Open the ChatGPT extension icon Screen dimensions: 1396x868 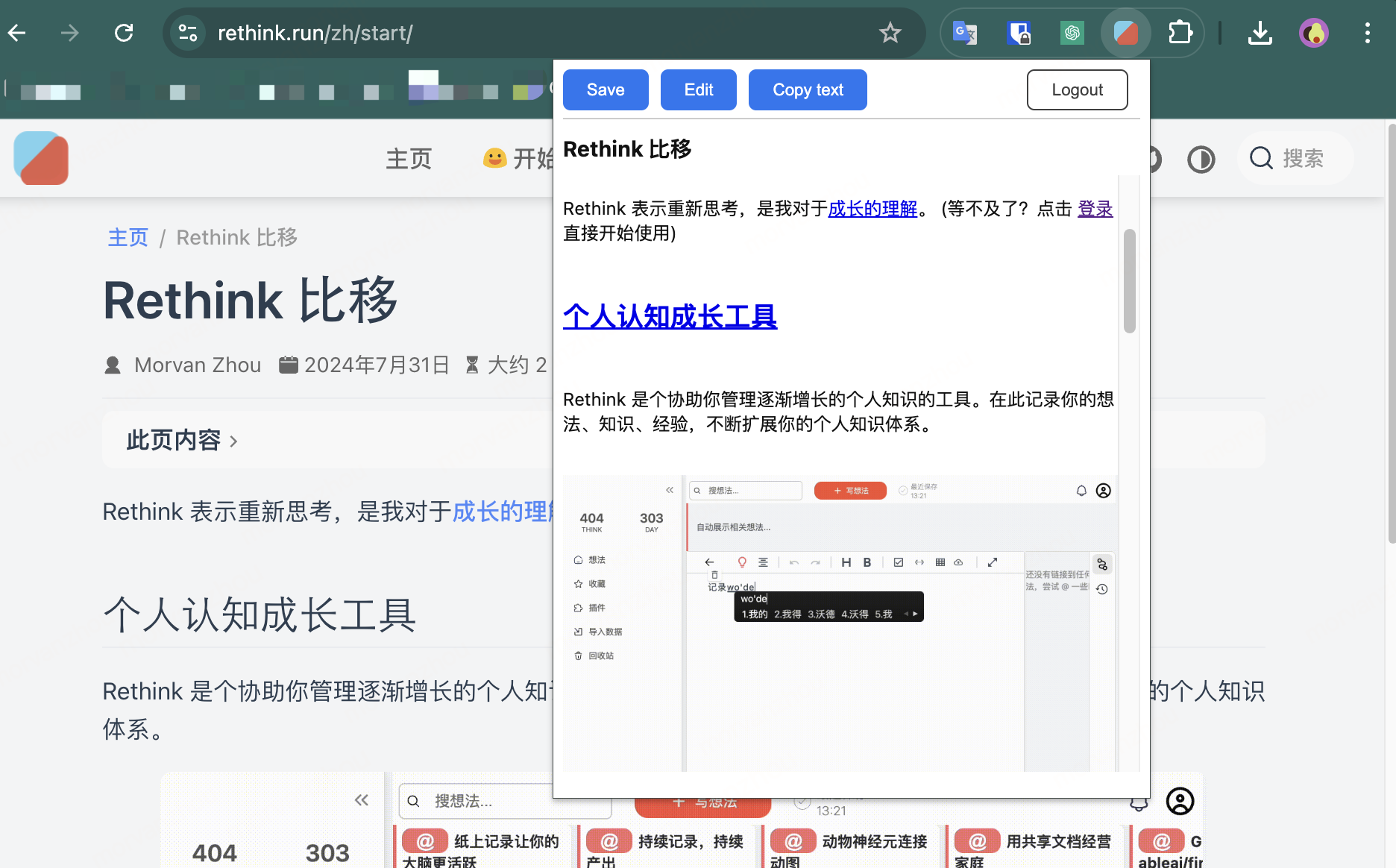[1072, 33]
